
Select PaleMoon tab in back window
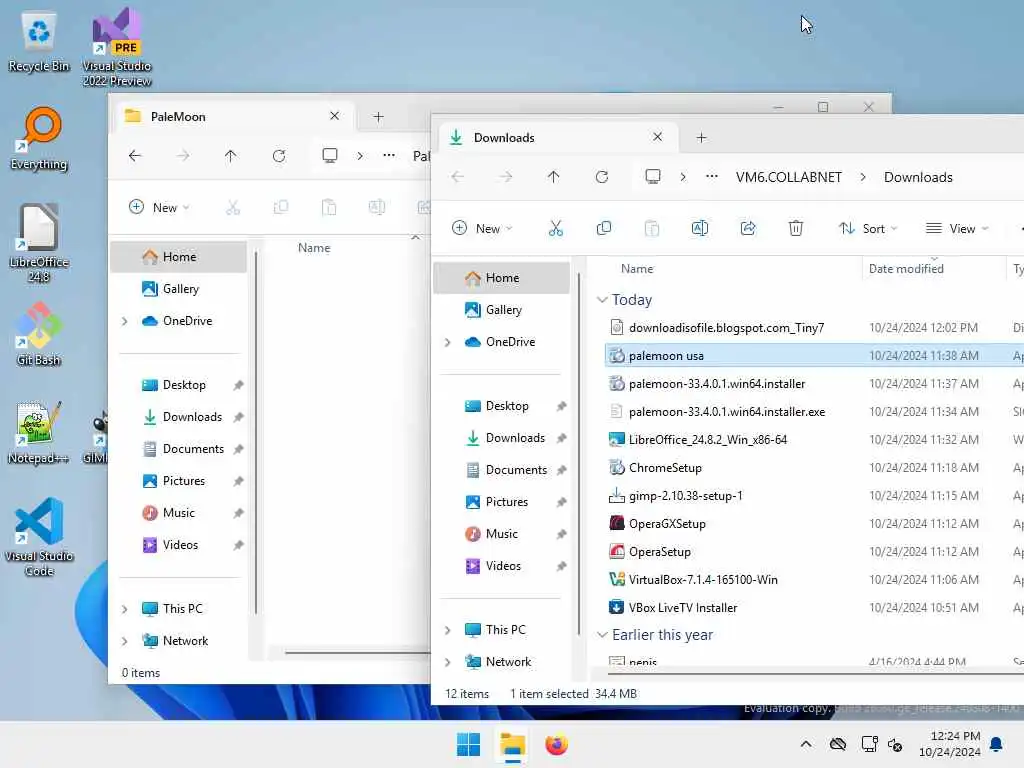(x=236, y=116)
